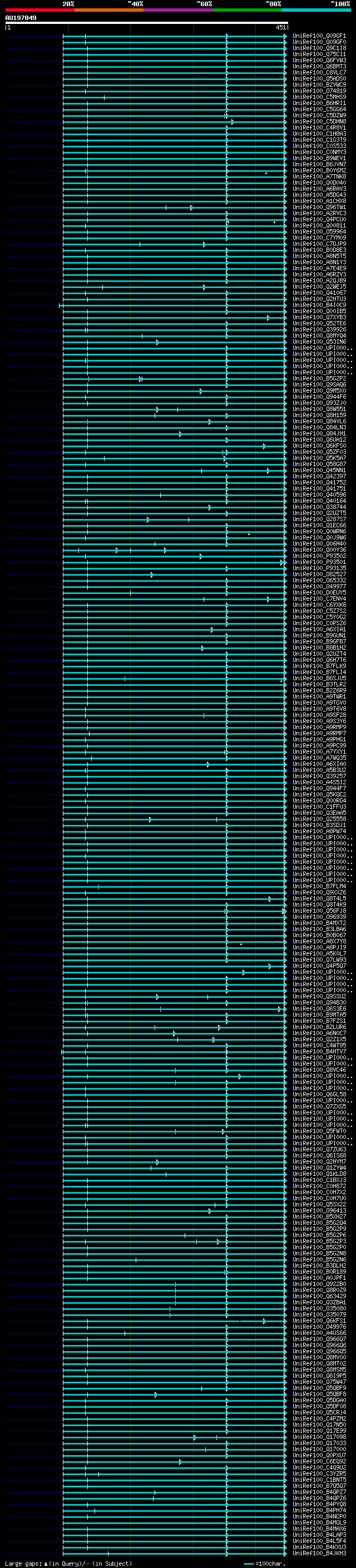The width and height of the screenshot is (356, 1568).
Task: Select the UniRef100_Q6UA12 label
Action: click(x=319, y=439)
